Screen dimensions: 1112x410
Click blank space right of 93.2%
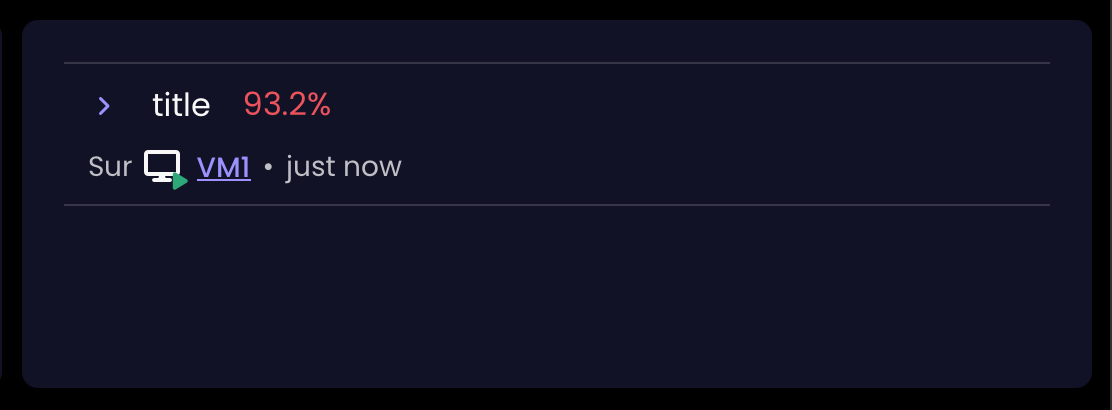point(688,106)
